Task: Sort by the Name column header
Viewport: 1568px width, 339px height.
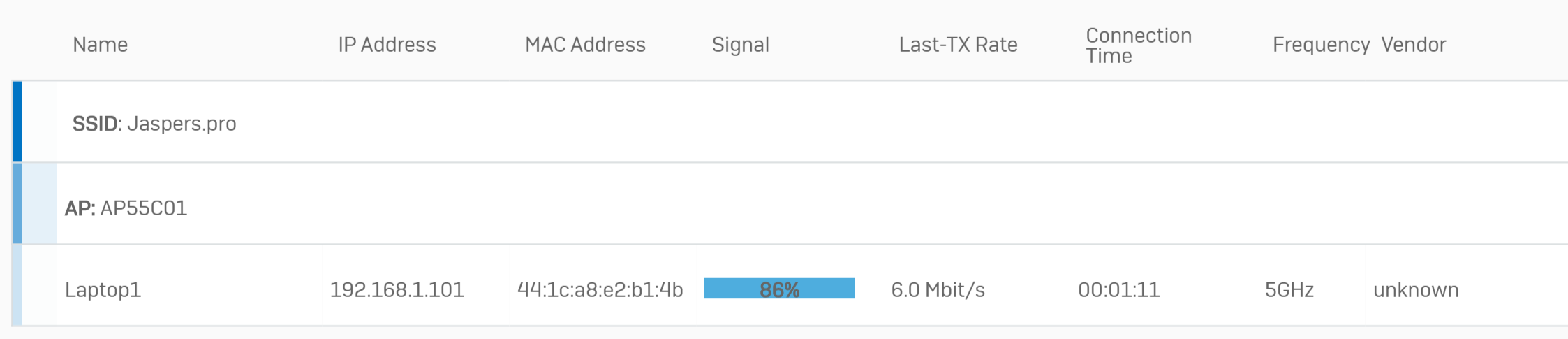Action: (100, 45)
